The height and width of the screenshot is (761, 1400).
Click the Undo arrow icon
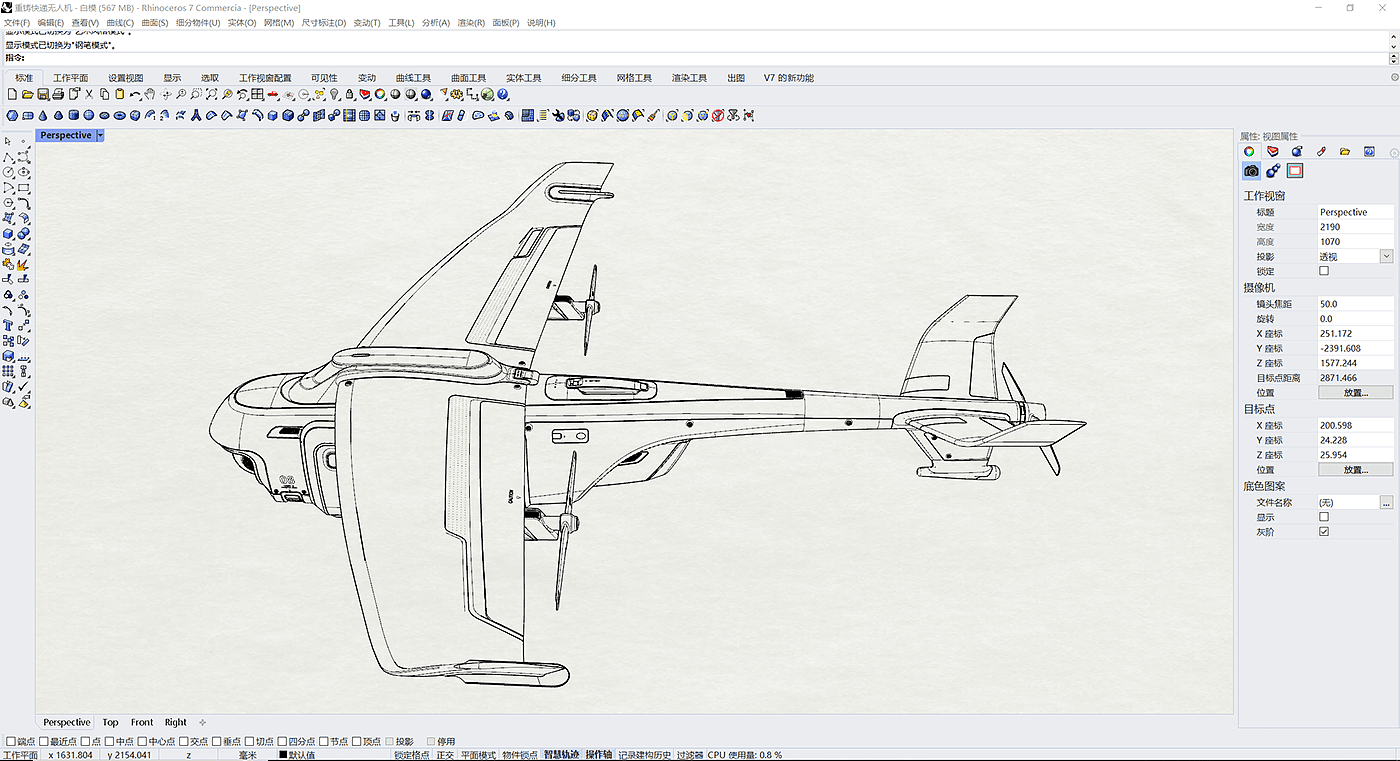[134, 95]
